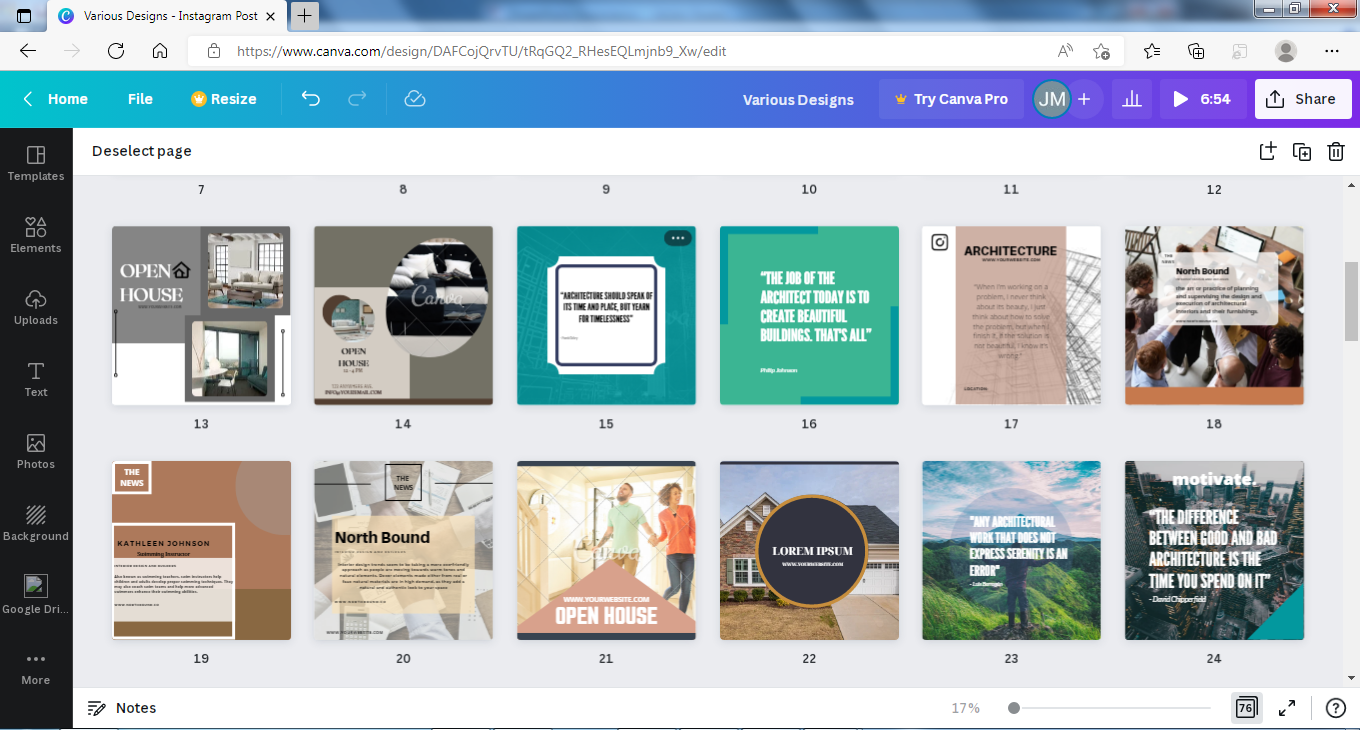Select page 17 Architecture thumbnail

[1011, 315]
